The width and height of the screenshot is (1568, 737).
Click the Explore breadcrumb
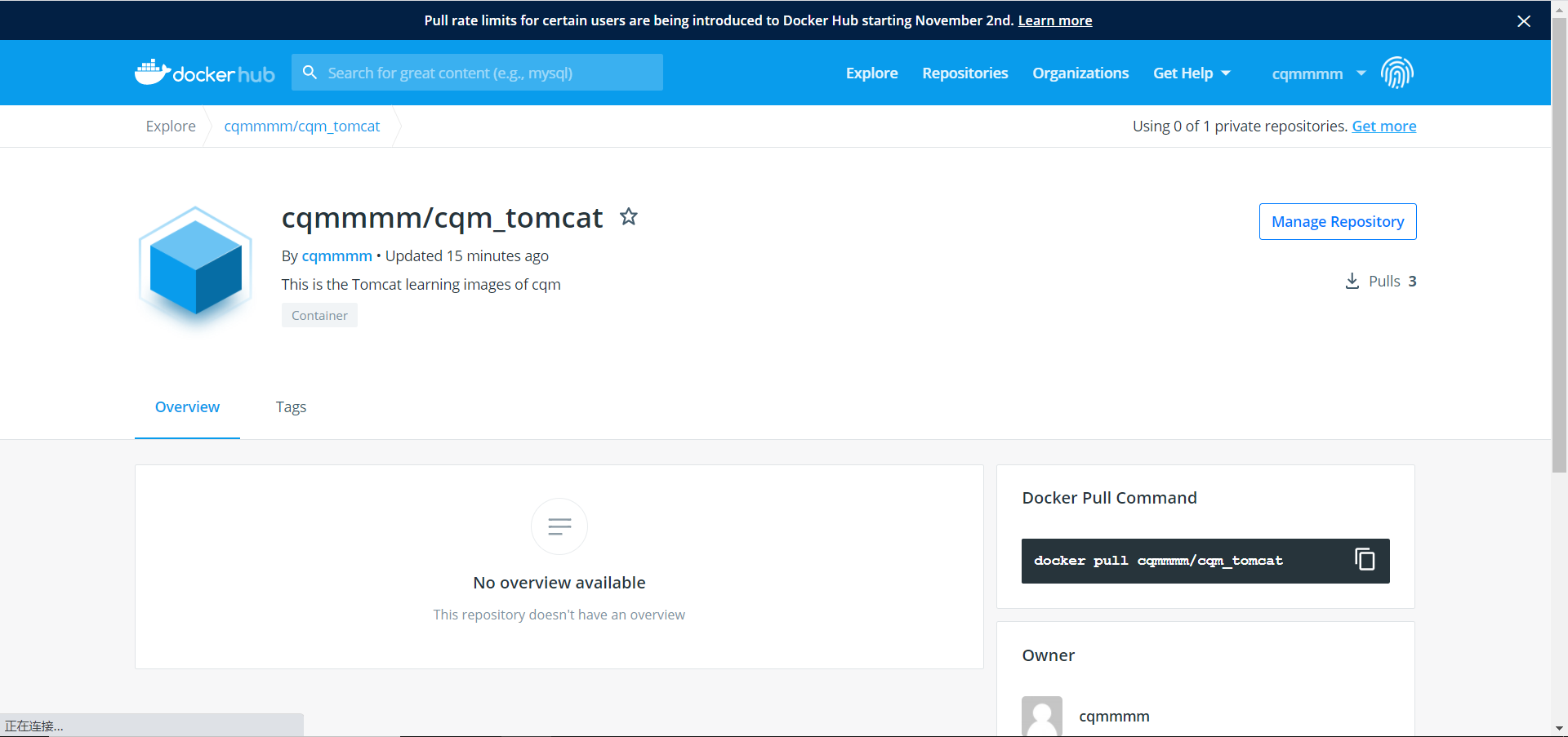click(x=171, y=126)
